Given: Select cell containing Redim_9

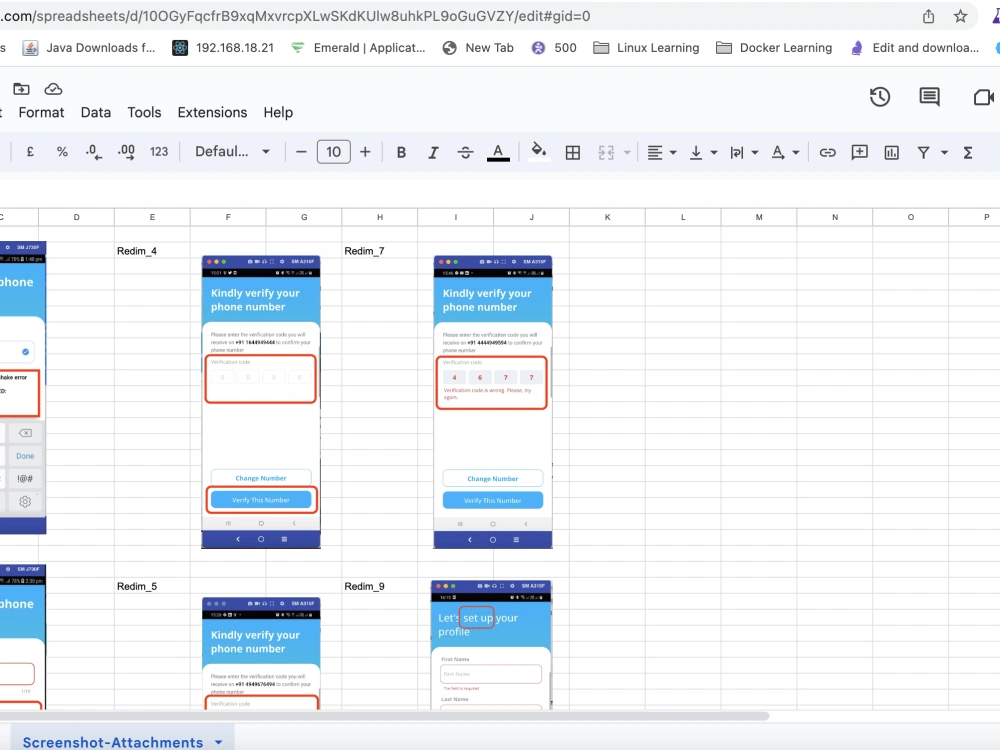Looking at the screenshot, I should (x=379, y=586).
